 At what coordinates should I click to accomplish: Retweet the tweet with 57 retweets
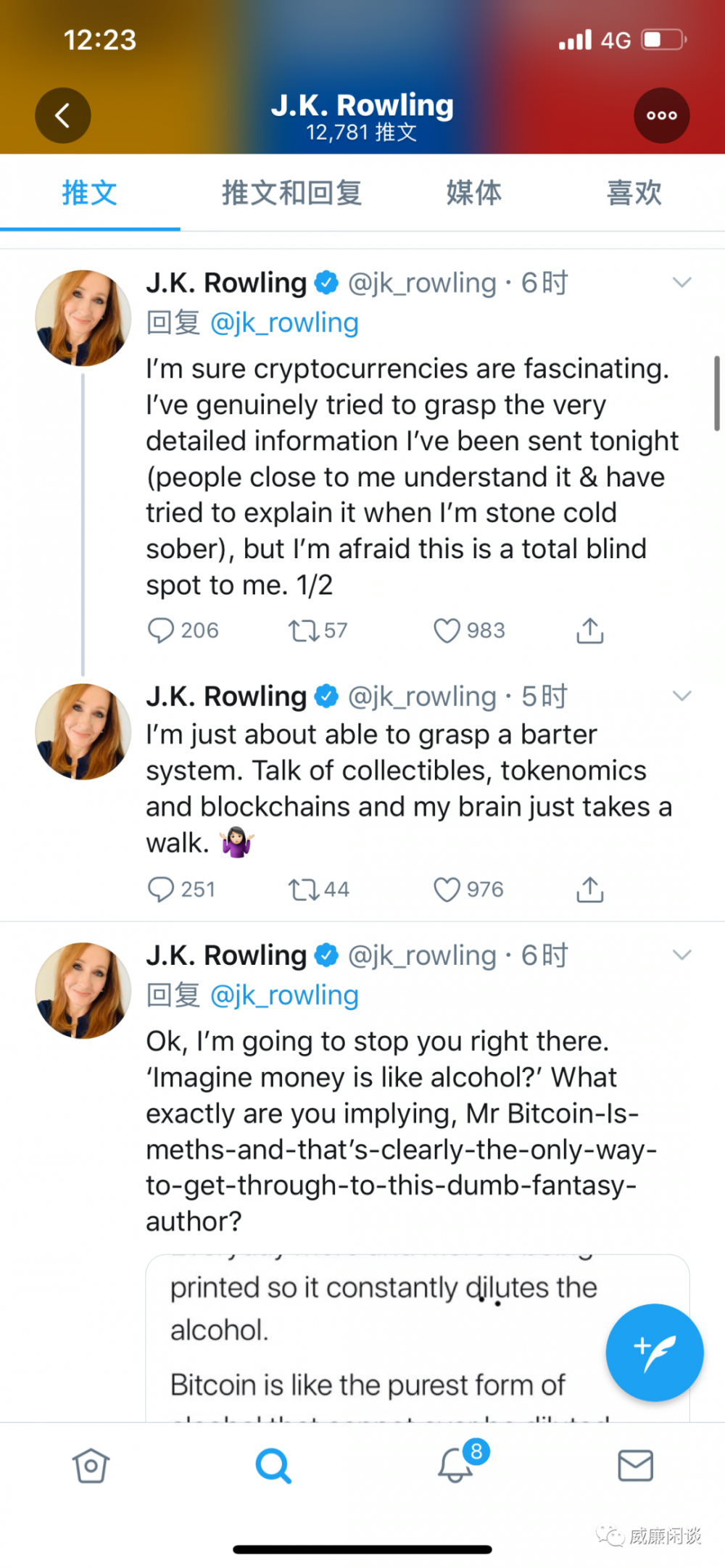304,631
